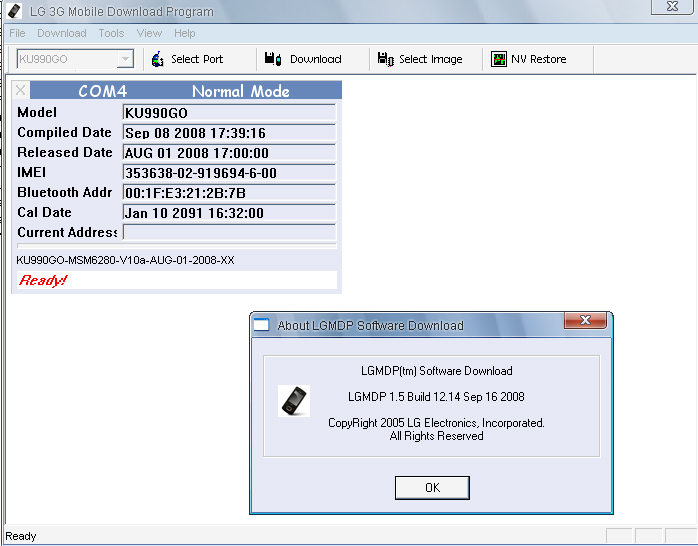Open the View menu

[x=149, y=33]
